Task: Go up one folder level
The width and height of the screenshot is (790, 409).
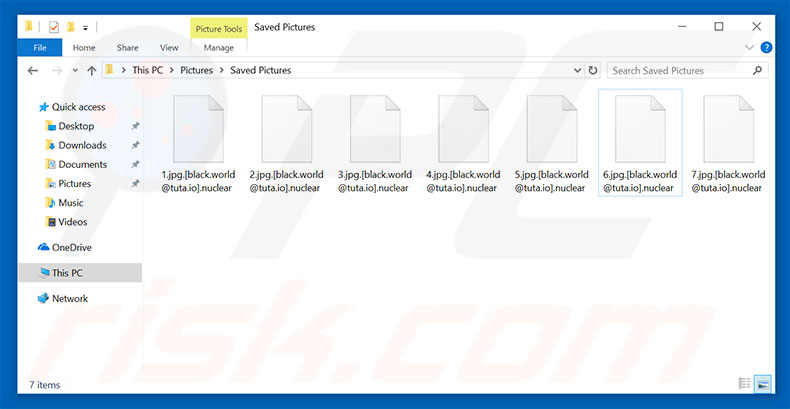Action: [x=92, y=71]
